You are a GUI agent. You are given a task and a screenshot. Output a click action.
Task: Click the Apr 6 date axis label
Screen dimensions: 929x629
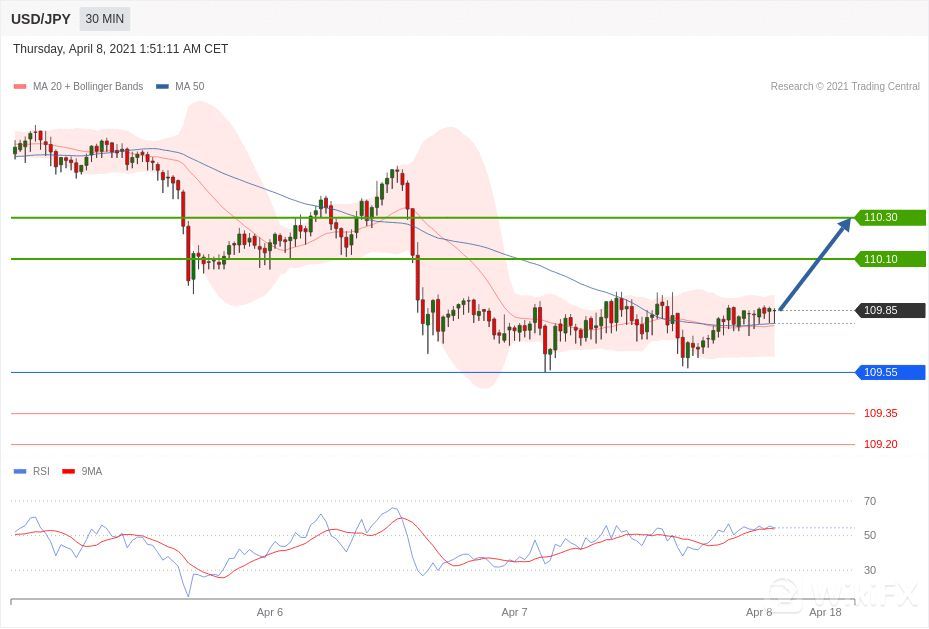(x=270, y=612)
